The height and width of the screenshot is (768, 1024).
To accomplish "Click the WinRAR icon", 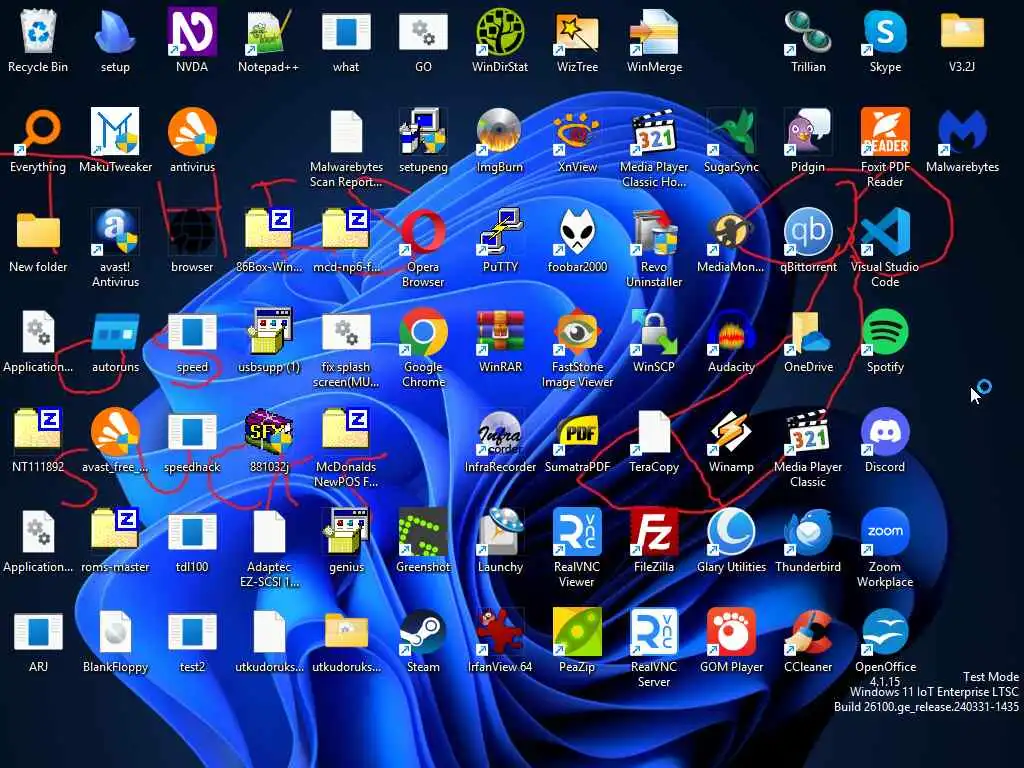I will click(500, 332).
